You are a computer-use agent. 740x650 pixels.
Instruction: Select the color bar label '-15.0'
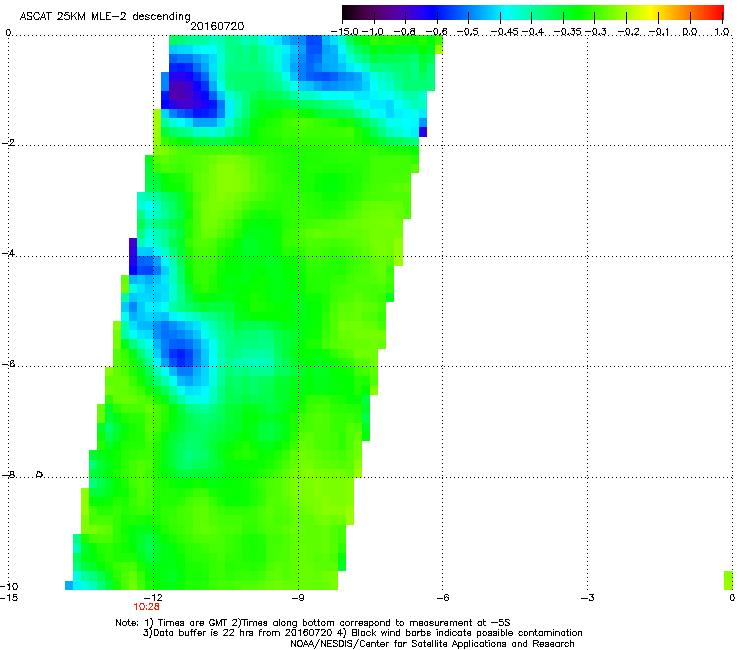click(x=345, y=32)
